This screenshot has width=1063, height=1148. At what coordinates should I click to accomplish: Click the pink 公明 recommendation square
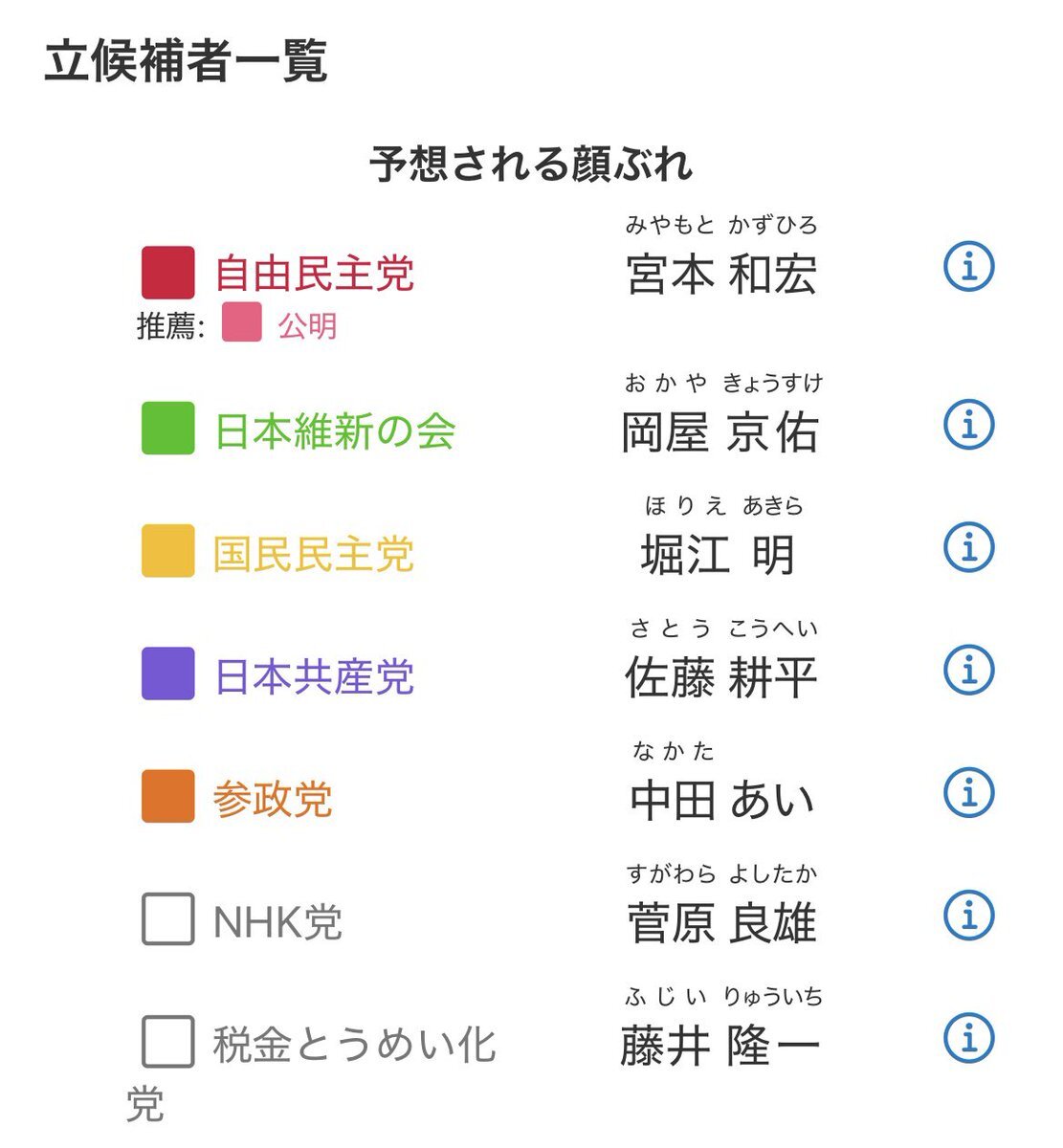[242, 322]
